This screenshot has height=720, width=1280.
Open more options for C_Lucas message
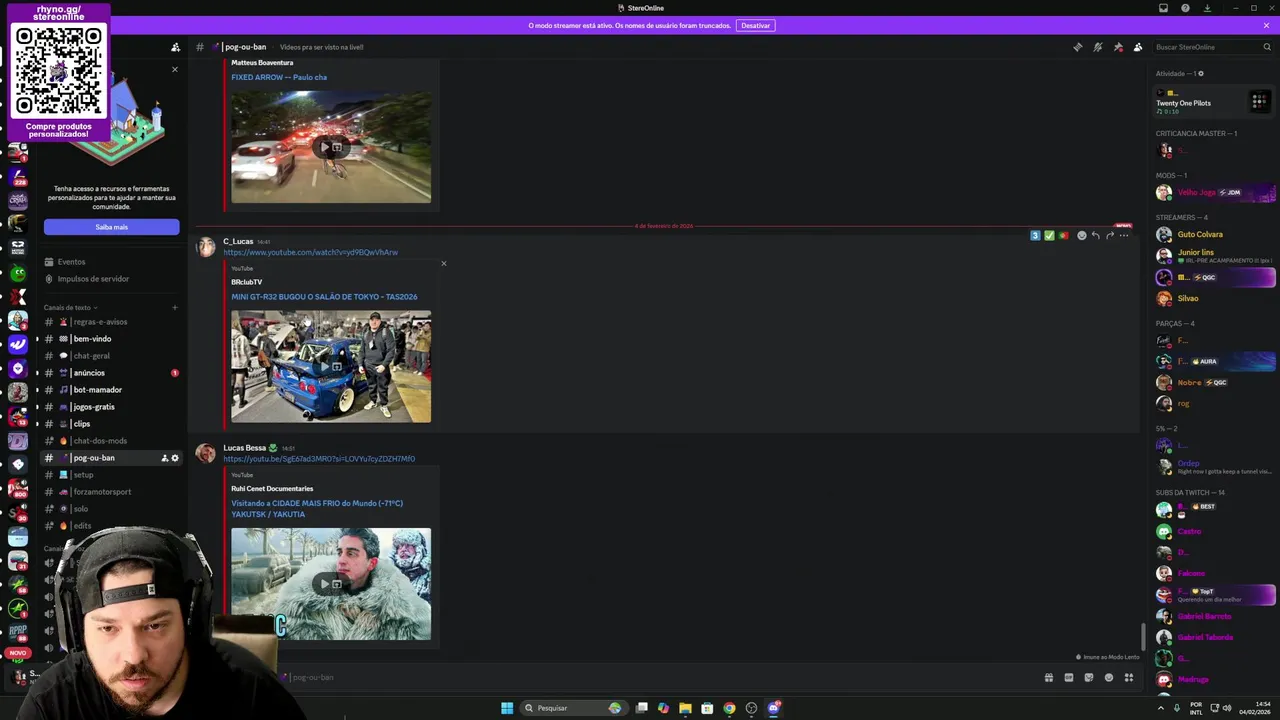click(x=1124, y=235)
